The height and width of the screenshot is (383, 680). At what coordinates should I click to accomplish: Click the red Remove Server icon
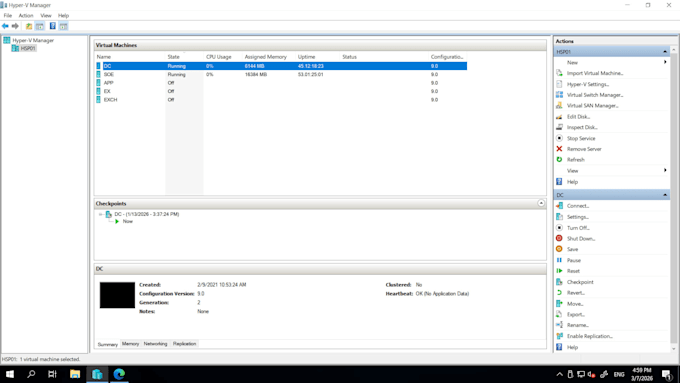click(x=559, y=149)
